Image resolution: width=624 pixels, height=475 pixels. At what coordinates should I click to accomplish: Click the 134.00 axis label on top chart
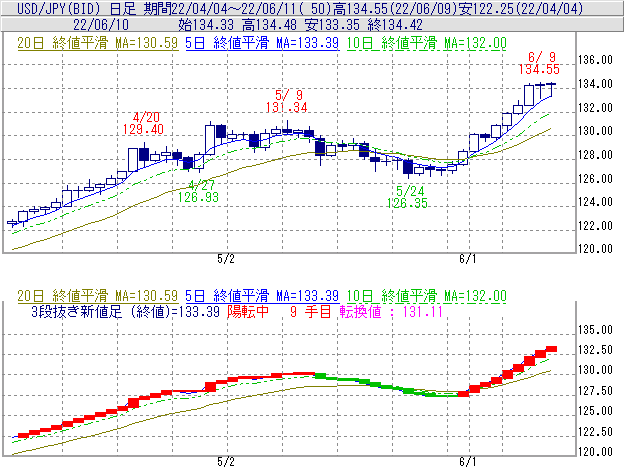[595, 84]
